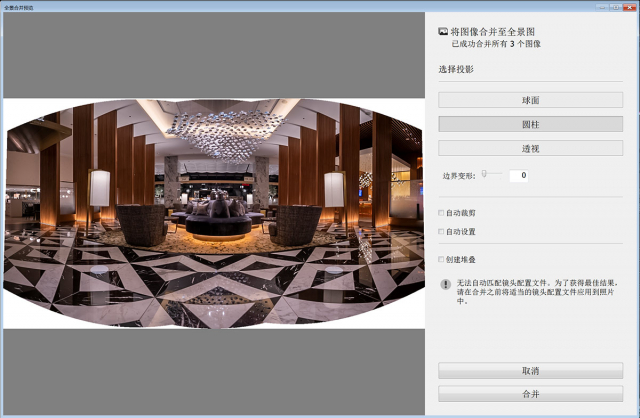This screenshot has width=640, height=418.
Task: Click the 合并 button
Action: coord(530,394)
